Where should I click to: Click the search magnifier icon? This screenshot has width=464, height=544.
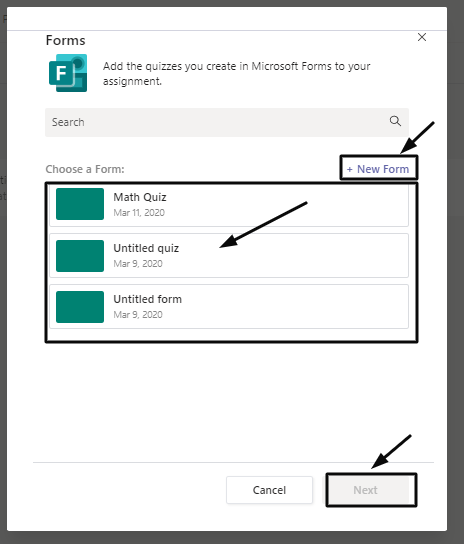tap(395, 121)
